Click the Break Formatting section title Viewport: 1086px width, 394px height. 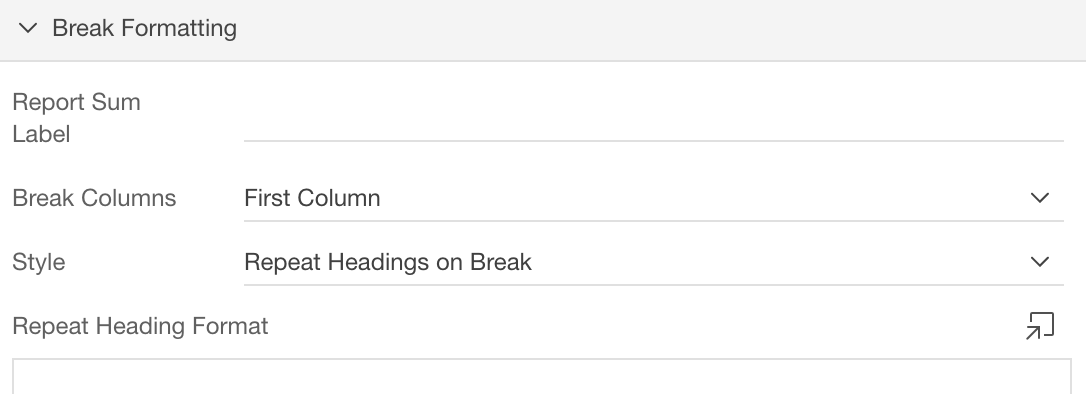pos(144,28)
